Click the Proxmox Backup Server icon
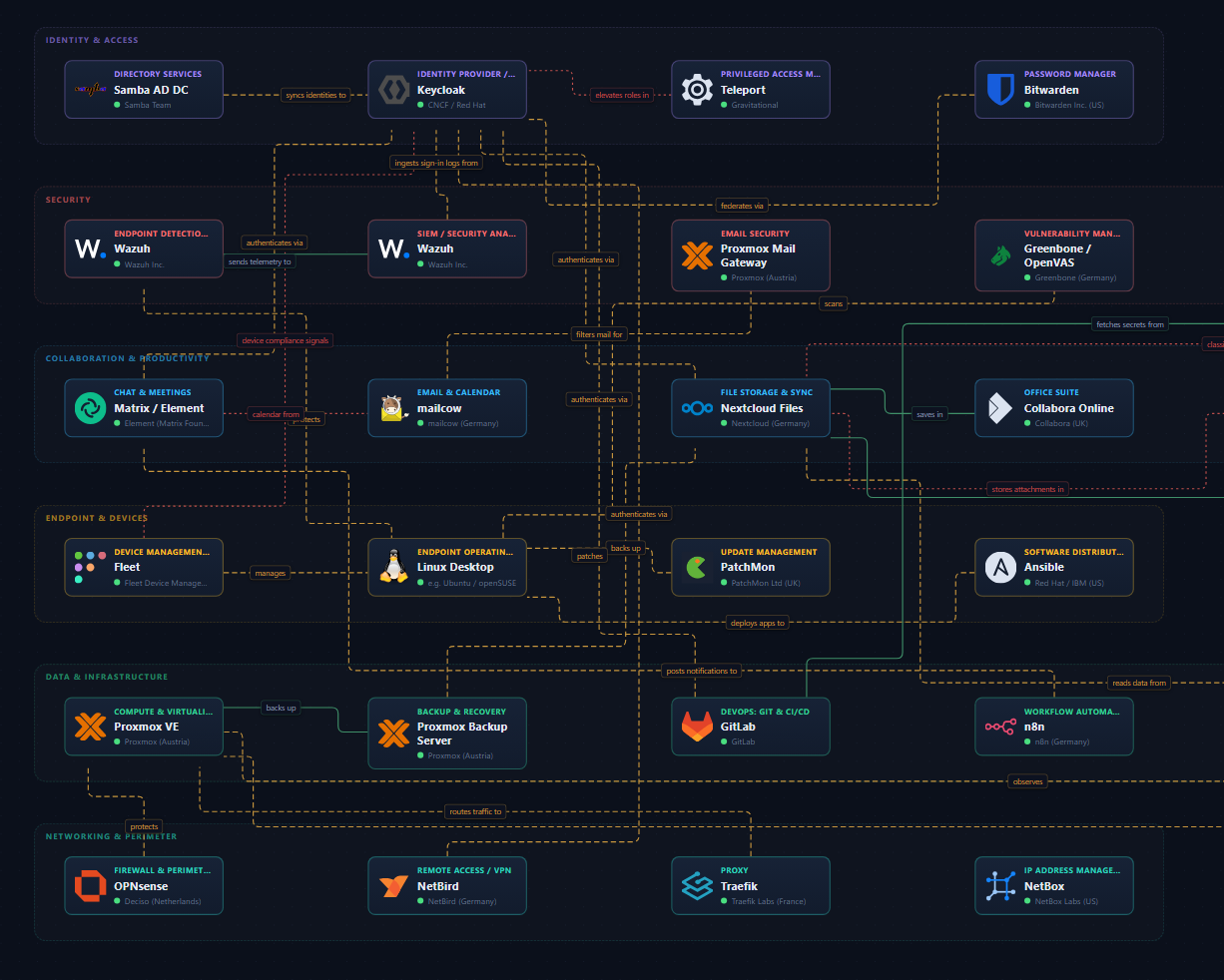The height and width of the screenshot is (980, 1224). (393, 734)
